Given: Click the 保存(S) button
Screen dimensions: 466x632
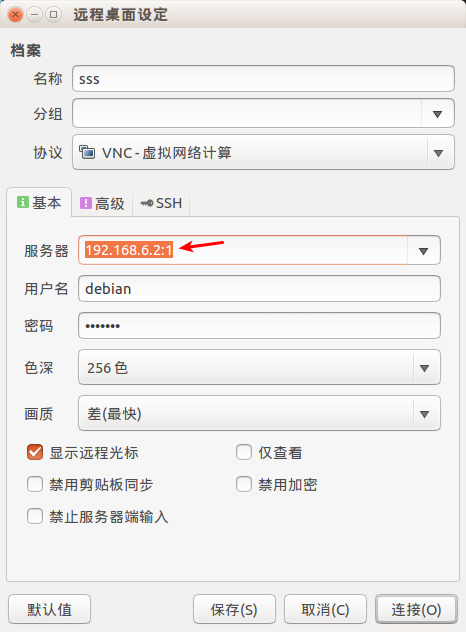Looking at the screenshot, I should coord(234,609).
